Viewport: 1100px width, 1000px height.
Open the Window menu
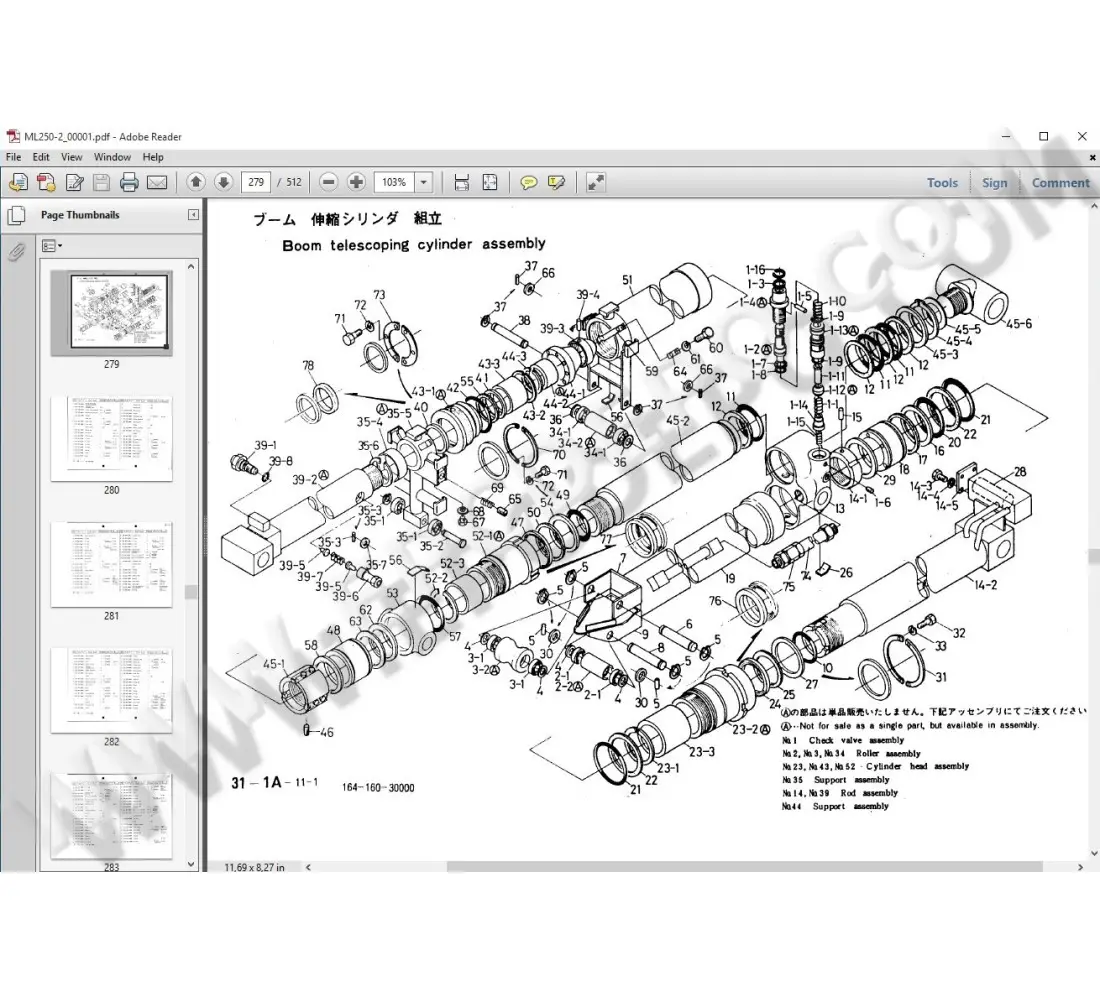click(112, 157)
